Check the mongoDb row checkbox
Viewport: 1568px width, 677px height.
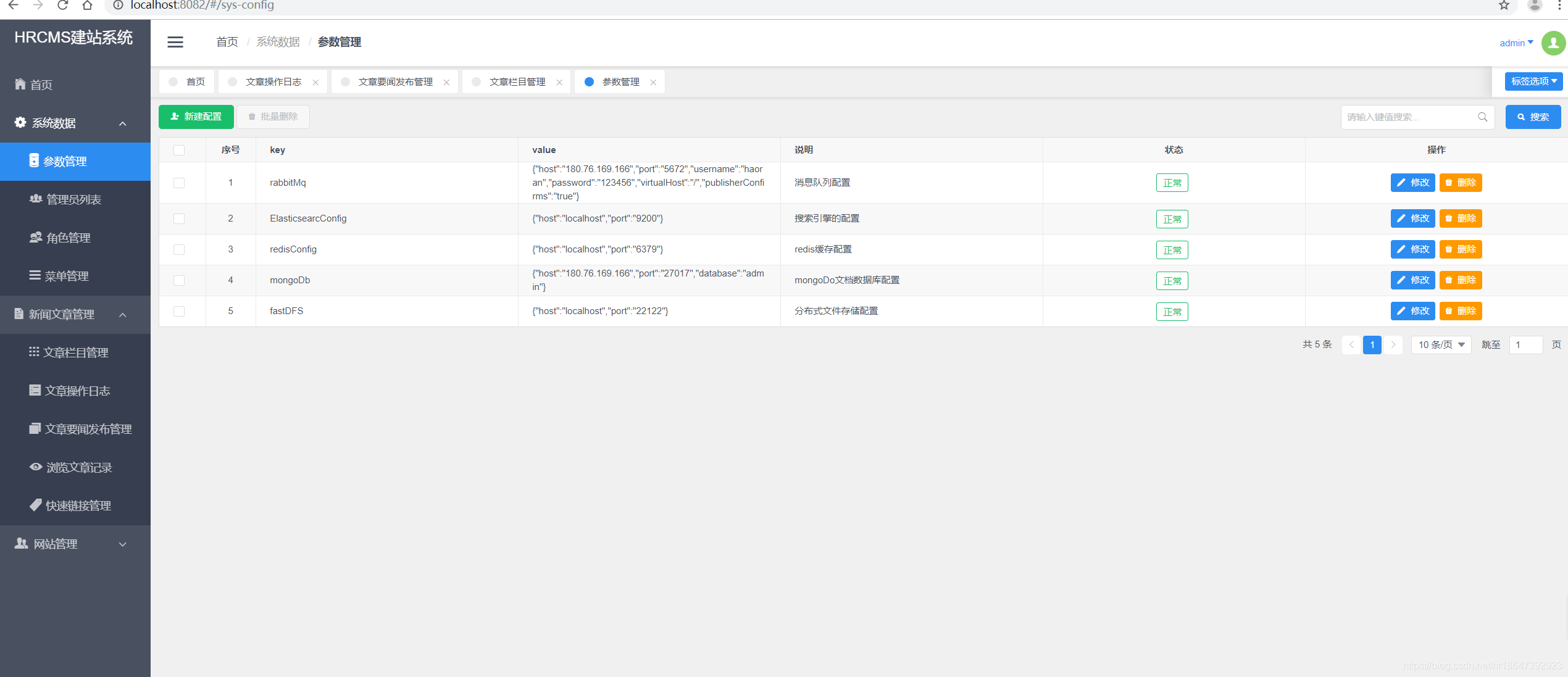(179, 280)
